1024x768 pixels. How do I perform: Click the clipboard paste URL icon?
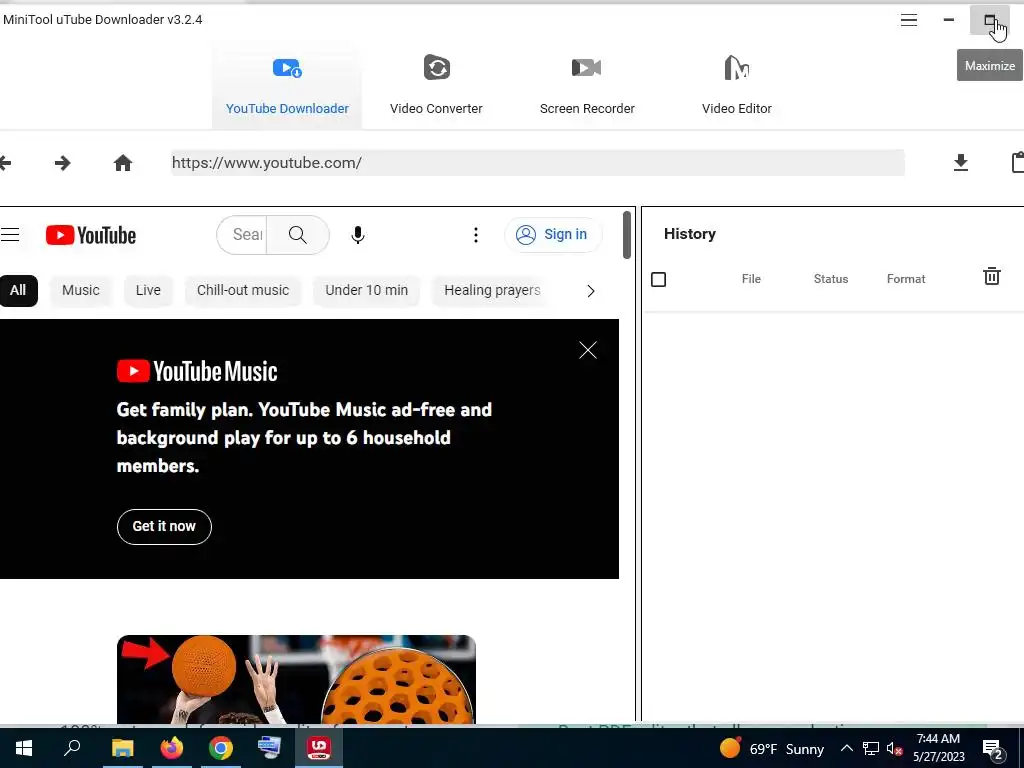click(x=1017, y=163)
